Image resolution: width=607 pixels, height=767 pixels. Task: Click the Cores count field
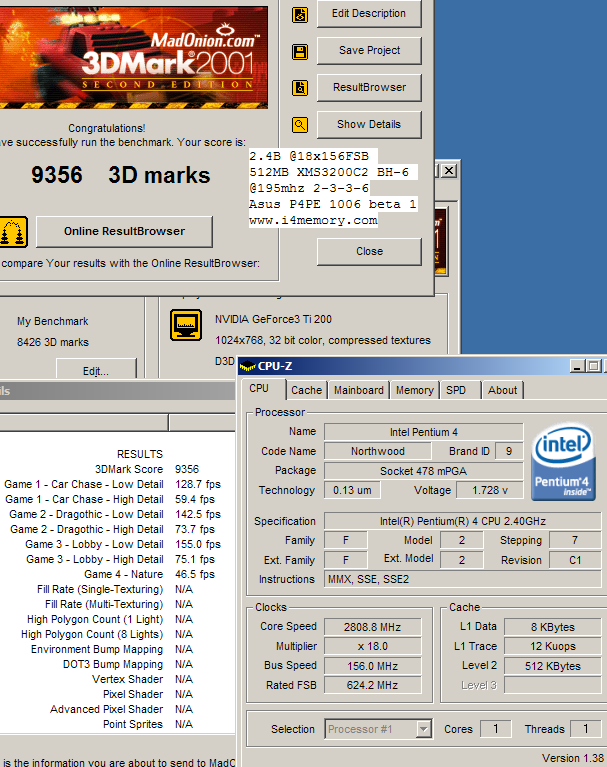pyautogui.click(x=495, y=729)
